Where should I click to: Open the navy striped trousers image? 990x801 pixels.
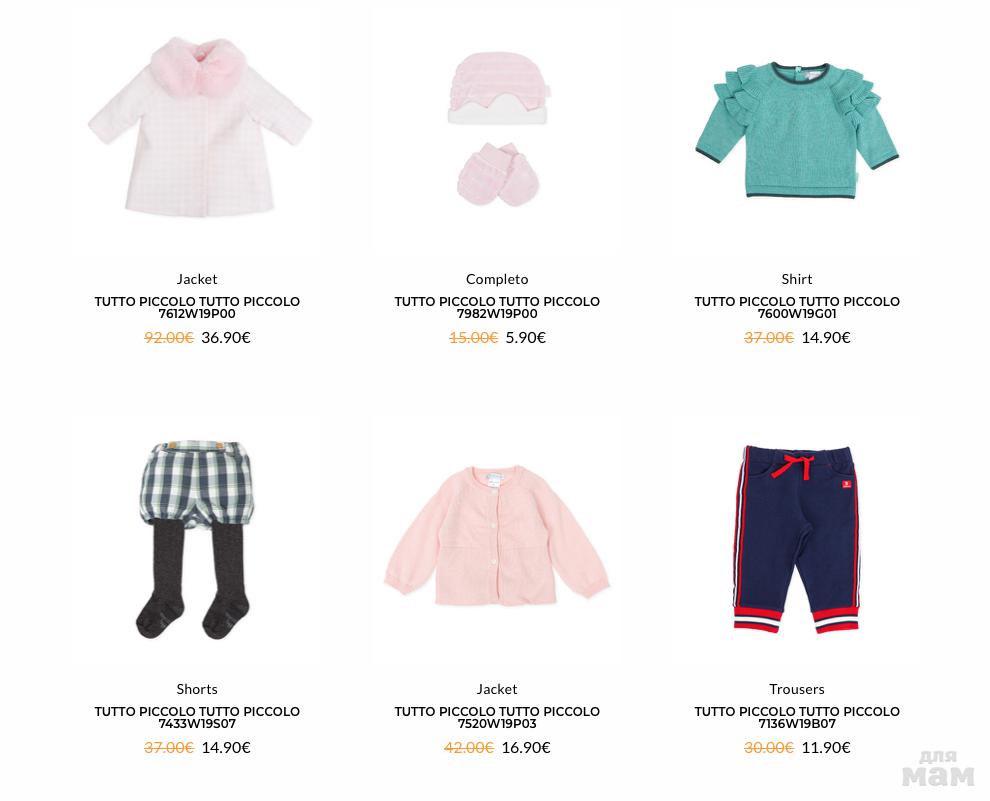coord(797,540)
